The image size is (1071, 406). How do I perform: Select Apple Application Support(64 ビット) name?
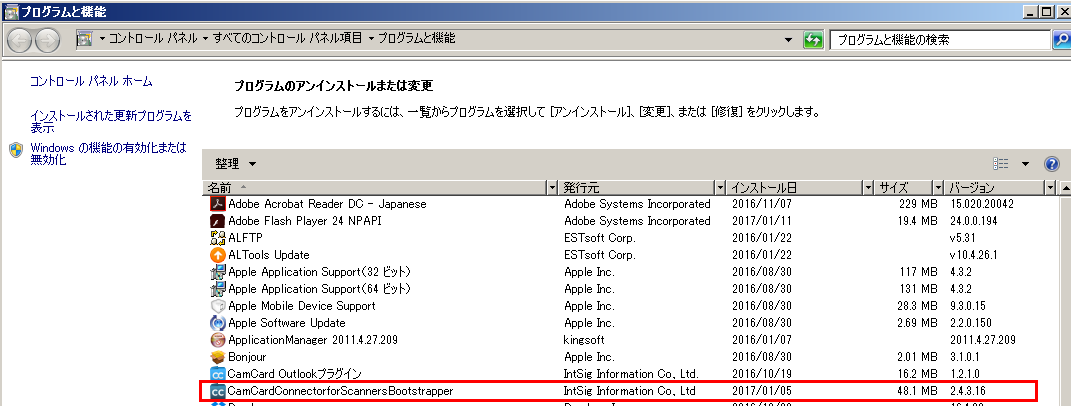[320, 289]
